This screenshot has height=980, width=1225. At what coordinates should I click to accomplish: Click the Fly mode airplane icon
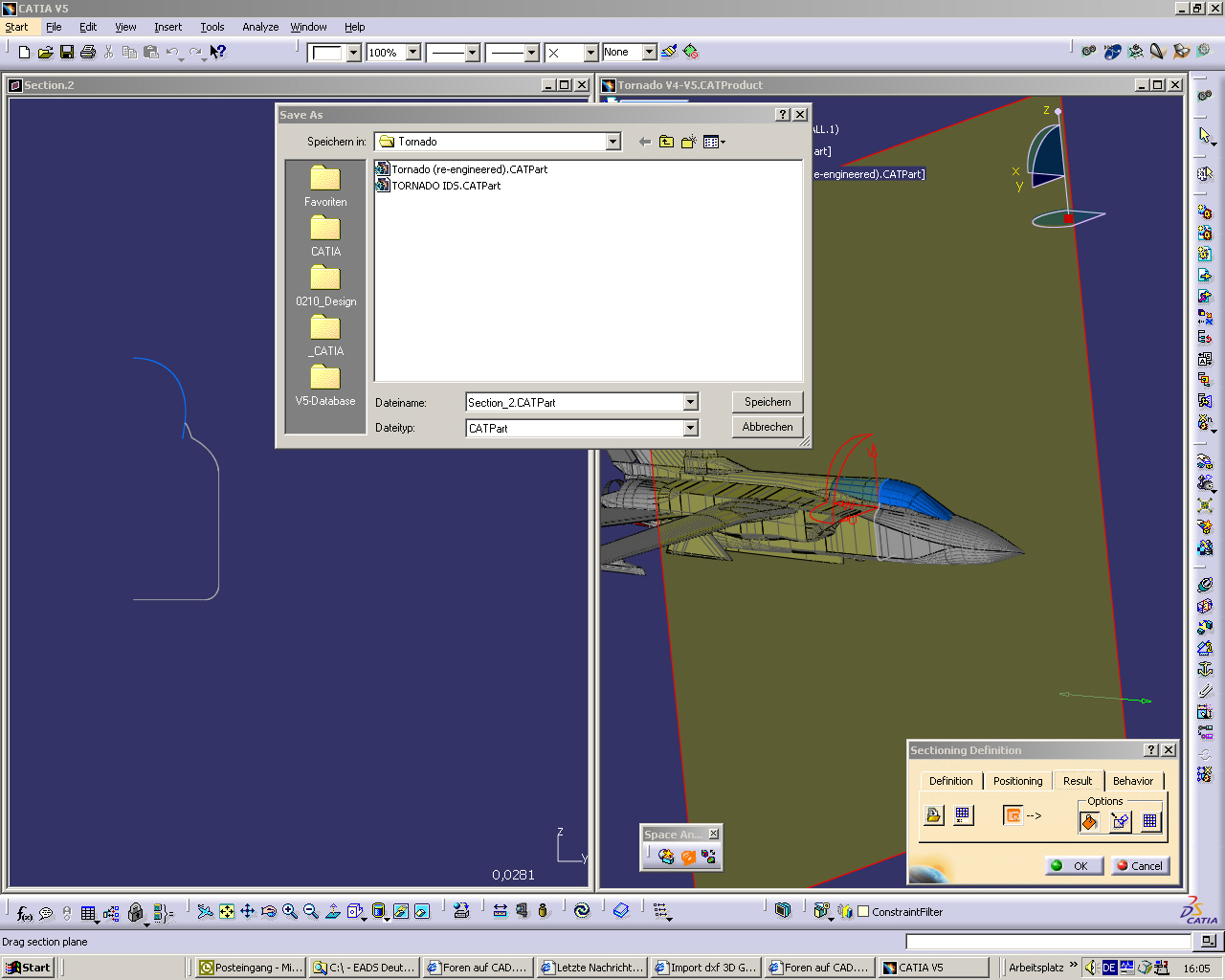(x=205, y=911)
